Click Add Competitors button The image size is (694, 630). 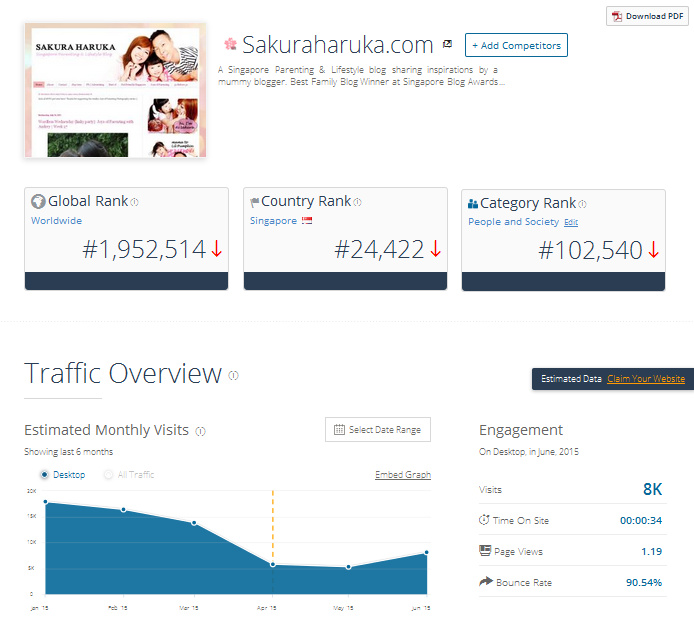tap(516, 45)
